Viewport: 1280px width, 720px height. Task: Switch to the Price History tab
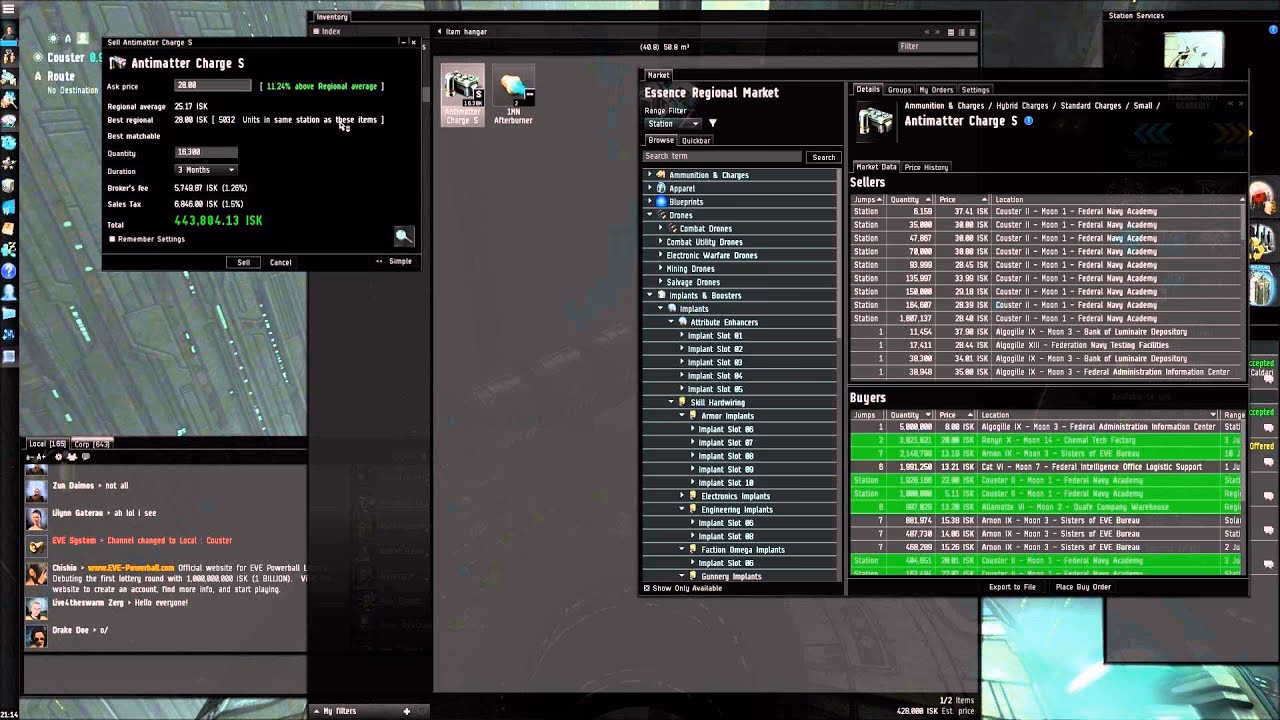(926, 167)
